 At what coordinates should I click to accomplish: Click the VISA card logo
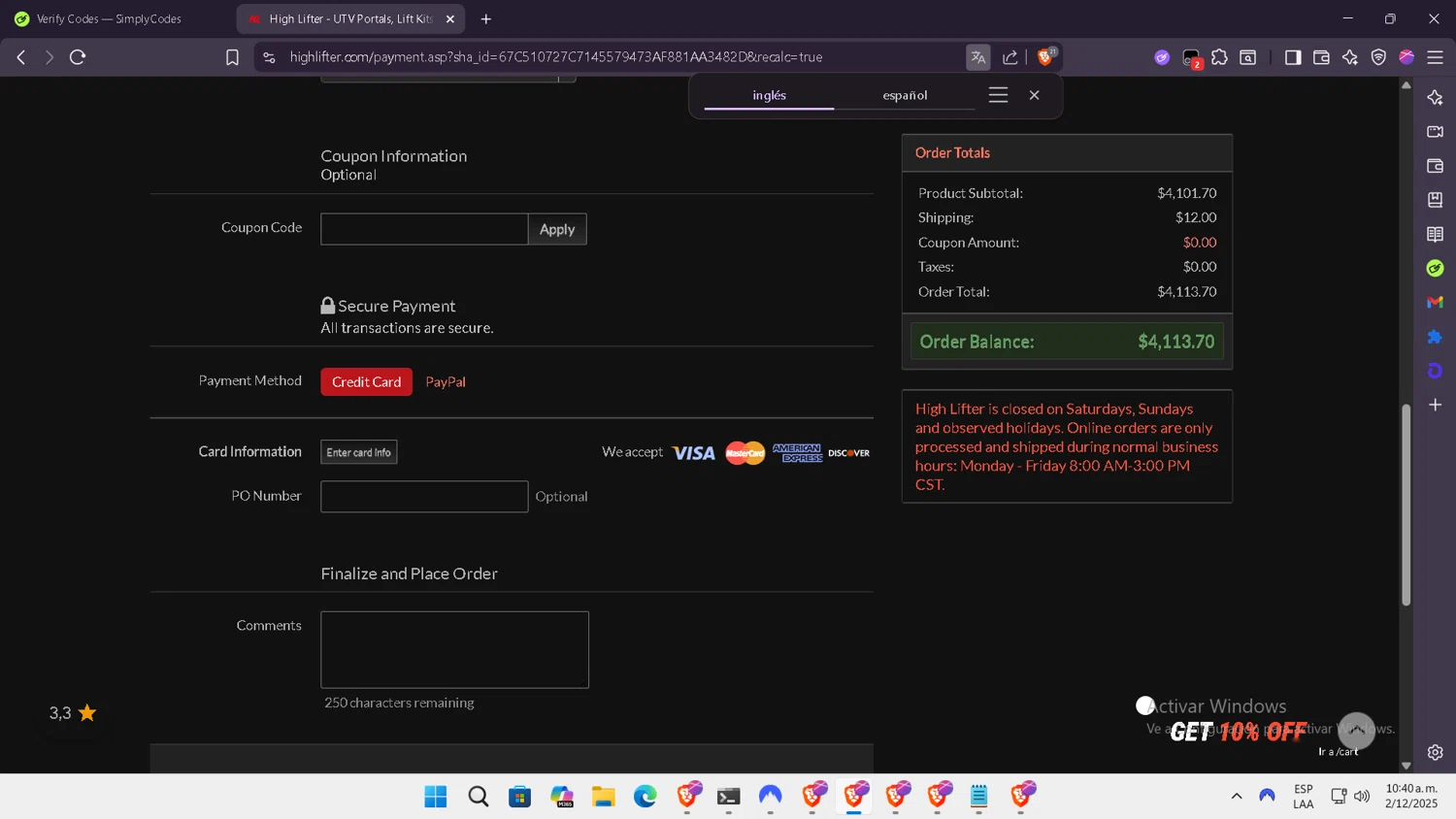(693, 453)
